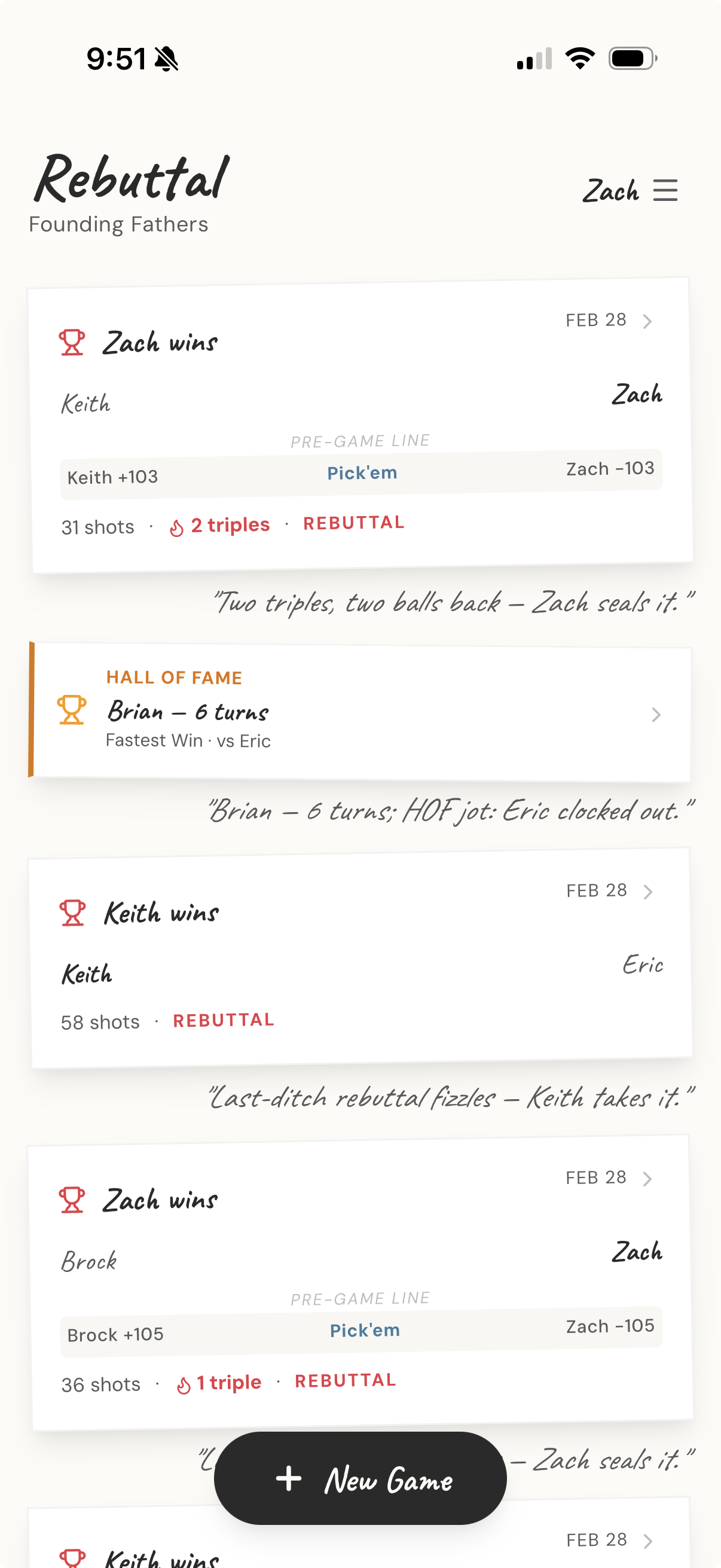Click the red trophy beside first Zach wins

click(x=72, y=342)
